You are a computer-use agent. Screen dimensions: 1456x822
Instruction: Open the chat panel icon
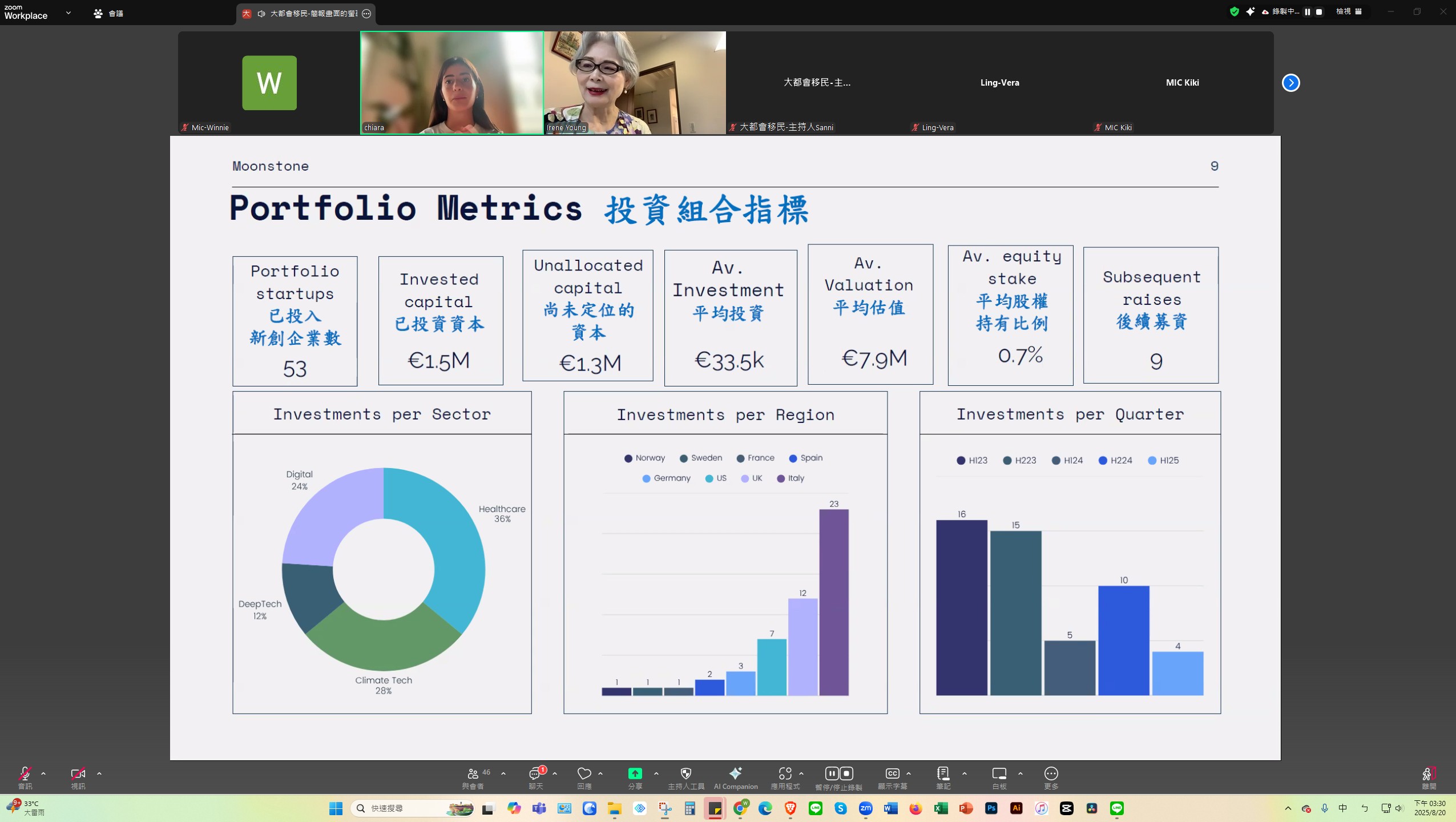535,774
